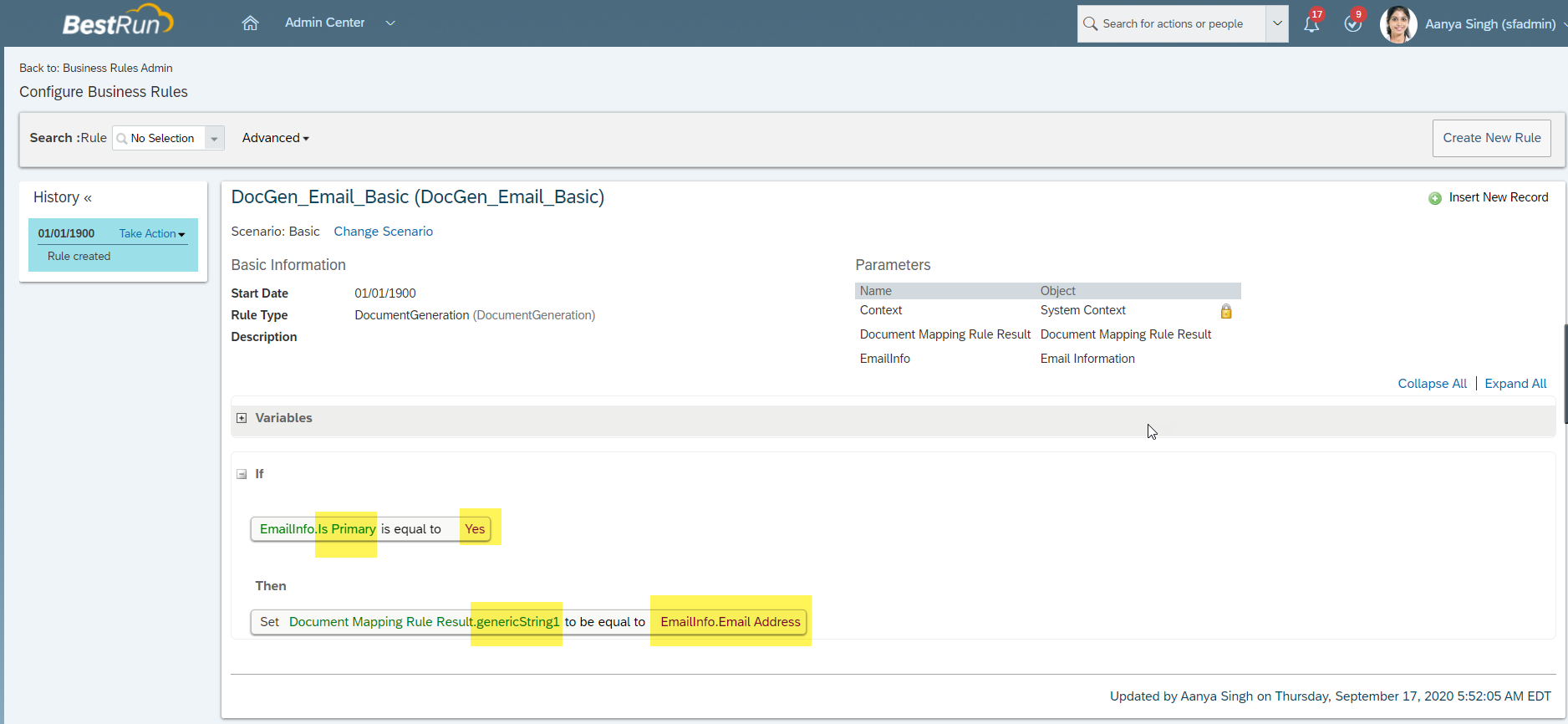Expand the Variables section plus icon
The height and width of the screenshot is (724, 1568).
pyautogui.click(x=242, y=418)
